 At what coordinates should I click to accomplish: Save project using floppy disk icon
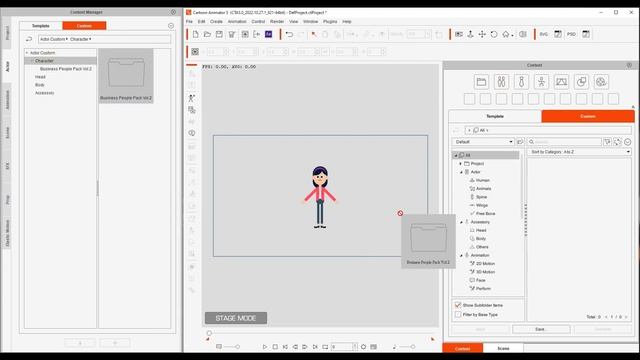coord(219,34)
